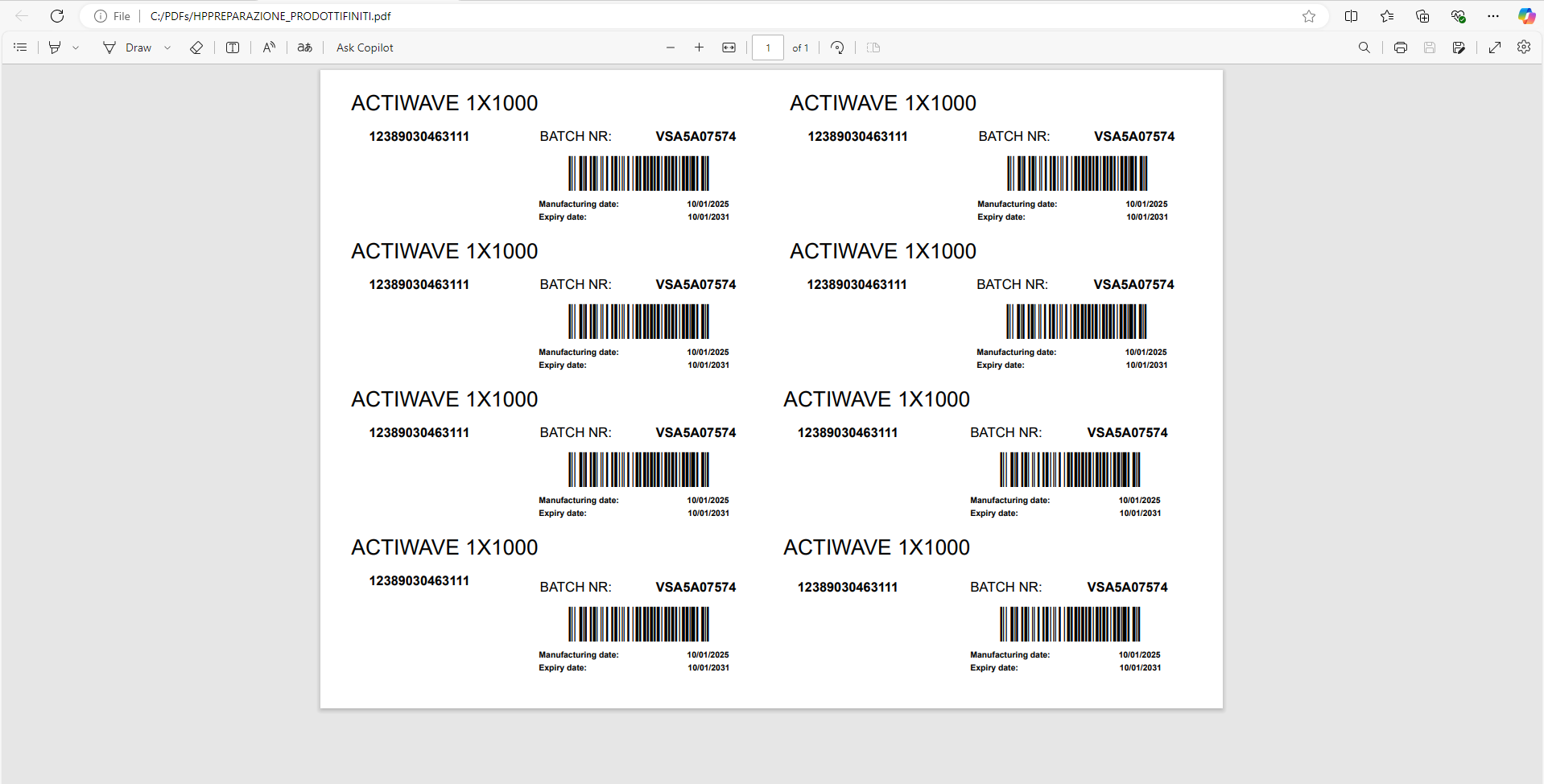The height and width of the screenshot is (784, 1544).
Task: Open the Favorites list
Action: tap(1387, 16)
